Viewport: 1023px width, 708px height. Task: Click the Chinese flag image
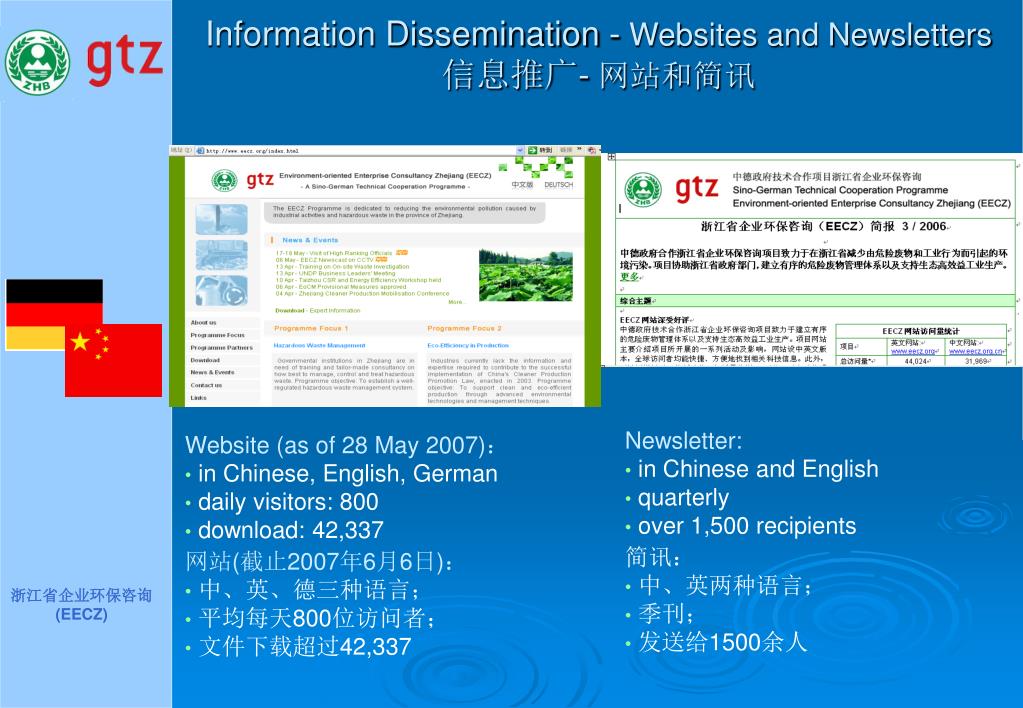tap(114, 360)
